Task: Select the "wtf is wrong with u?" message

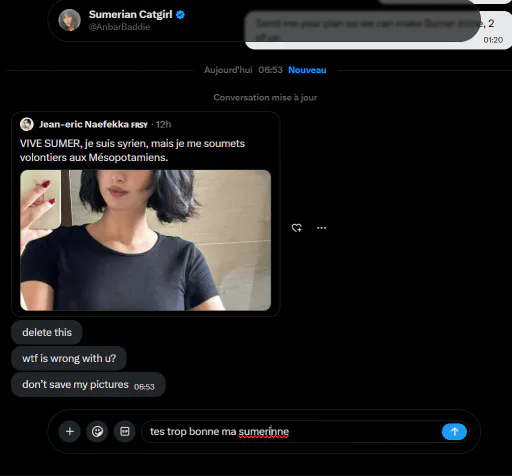Action: [x=69, y=358]
